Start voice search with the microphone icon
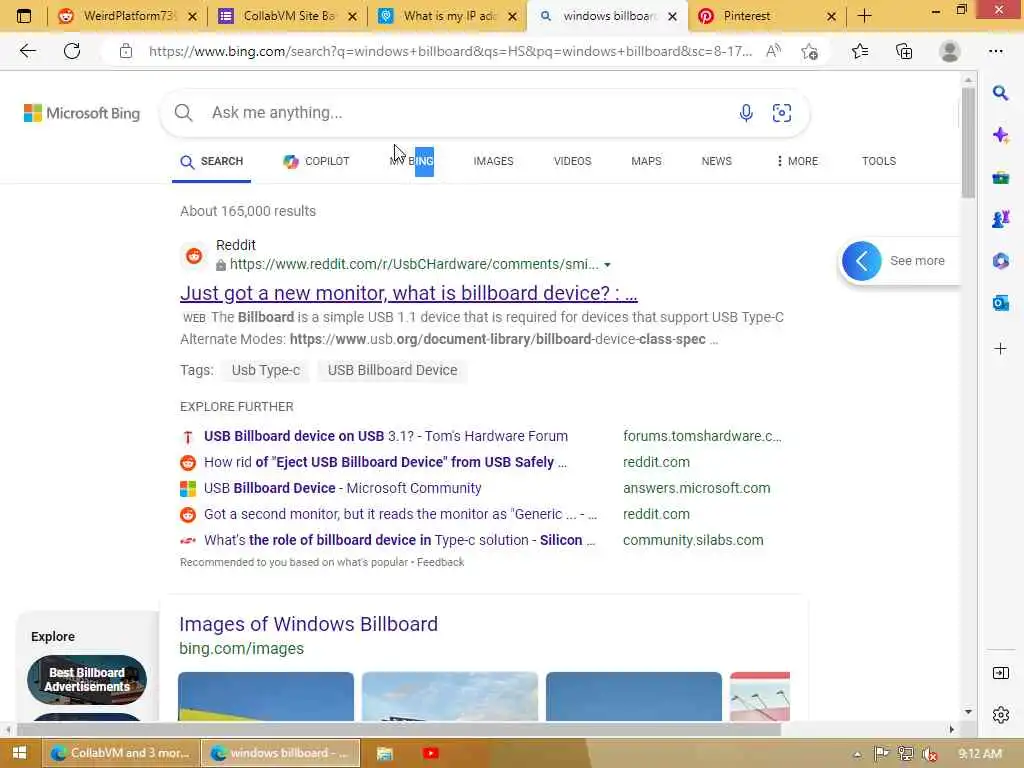The width and height of the screenshot is (1024, 768). click(x=746, y=113)
